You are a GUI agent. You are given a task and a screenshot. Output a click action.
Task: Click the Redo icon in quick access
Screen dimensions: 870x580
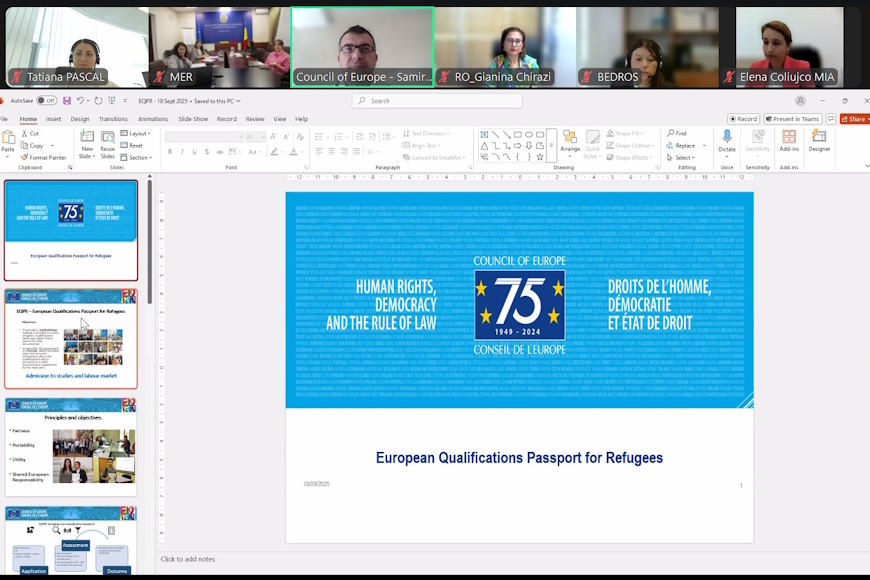[x=98, y=100]
